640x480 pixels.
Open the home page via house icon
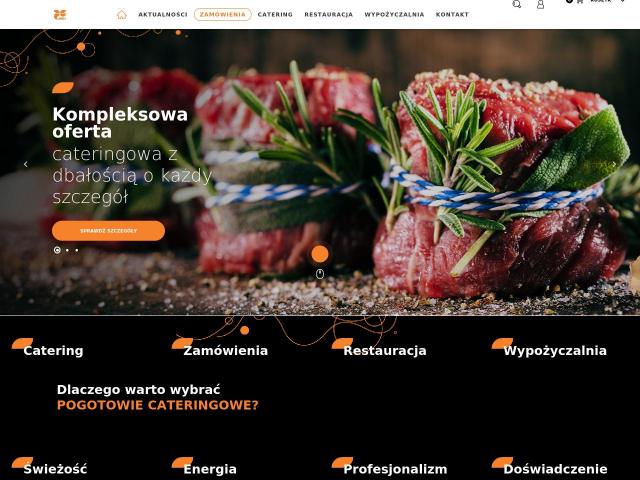click(x=122, y=14)
